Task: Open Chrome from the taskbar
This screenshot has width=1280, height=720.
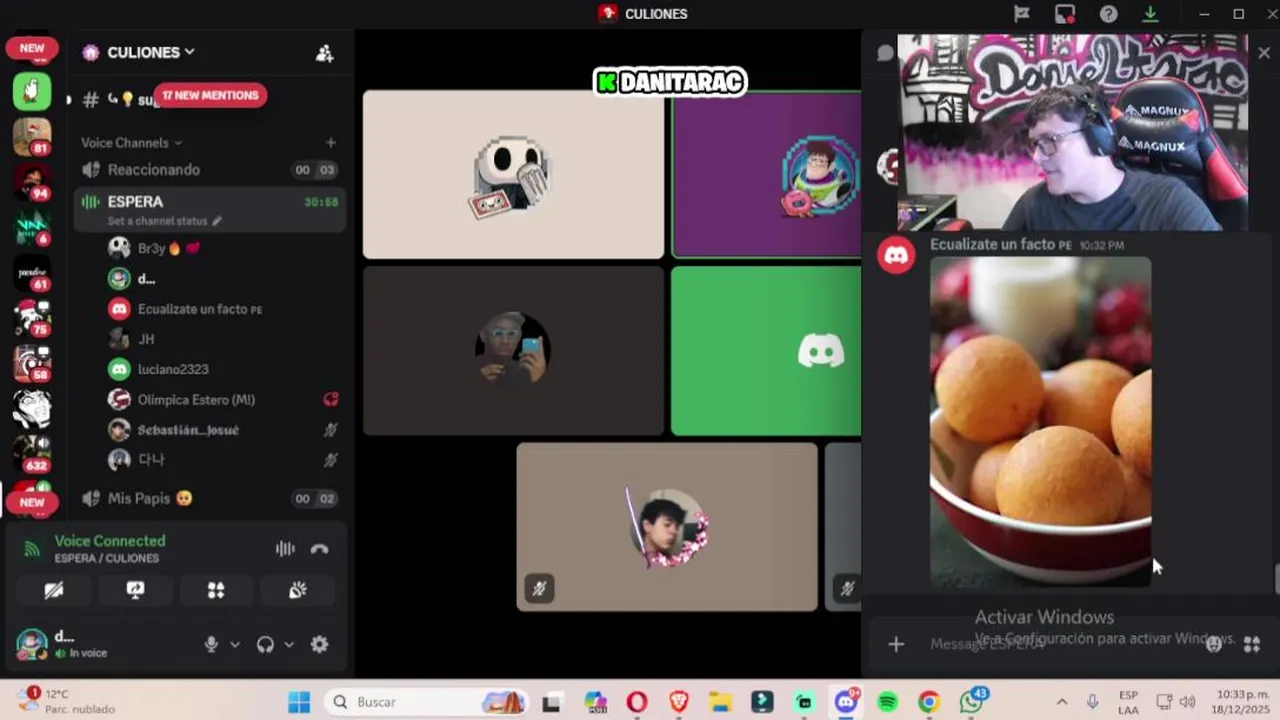Action: 929,702
